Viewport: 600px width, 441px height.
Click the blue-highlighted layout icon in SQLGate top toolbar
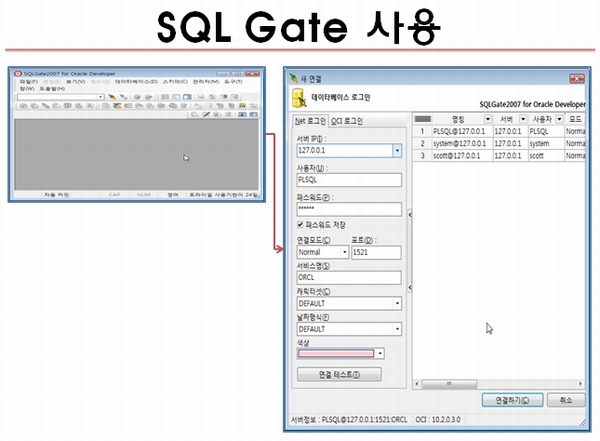pyautogui.click(x=187, y=97)
